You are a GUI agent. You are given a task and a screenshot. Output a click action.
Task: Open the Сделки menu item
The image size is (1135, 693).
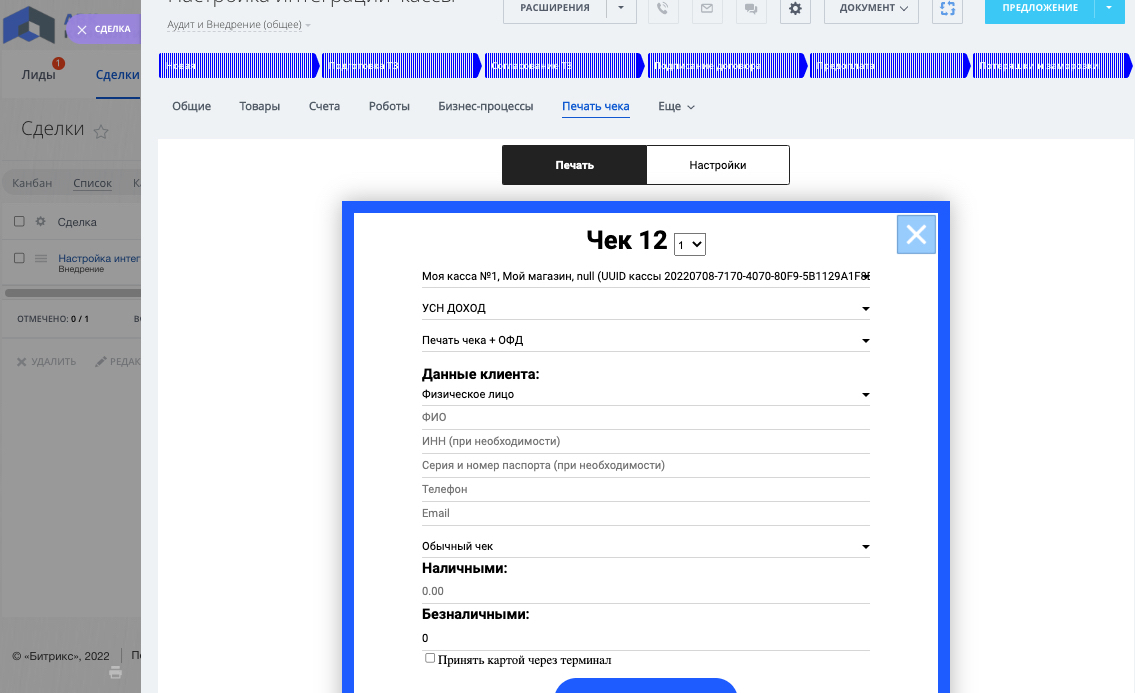[117, 75]
